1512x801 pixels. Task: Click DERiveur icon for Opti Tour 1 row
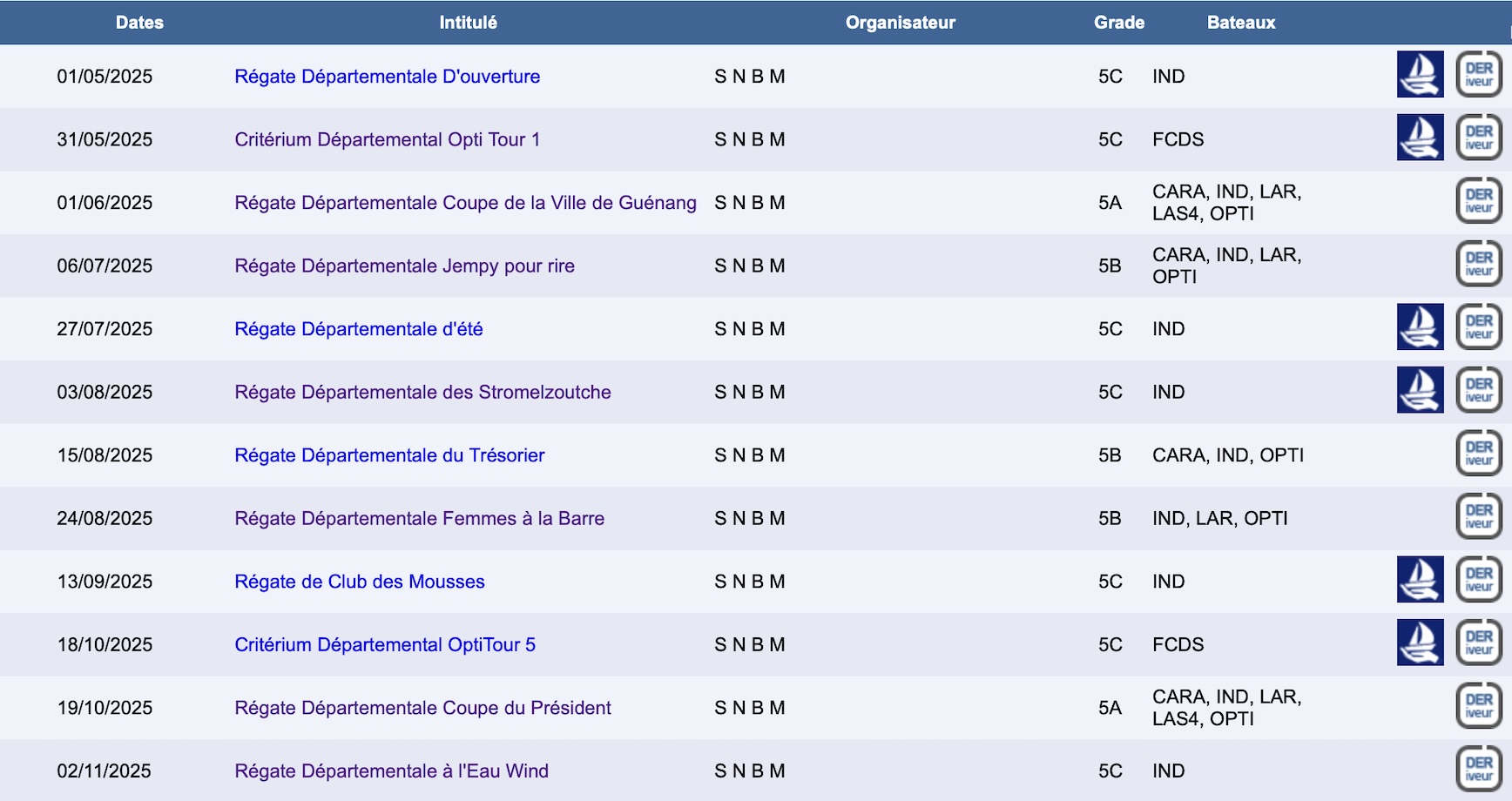pos(1479,138)
